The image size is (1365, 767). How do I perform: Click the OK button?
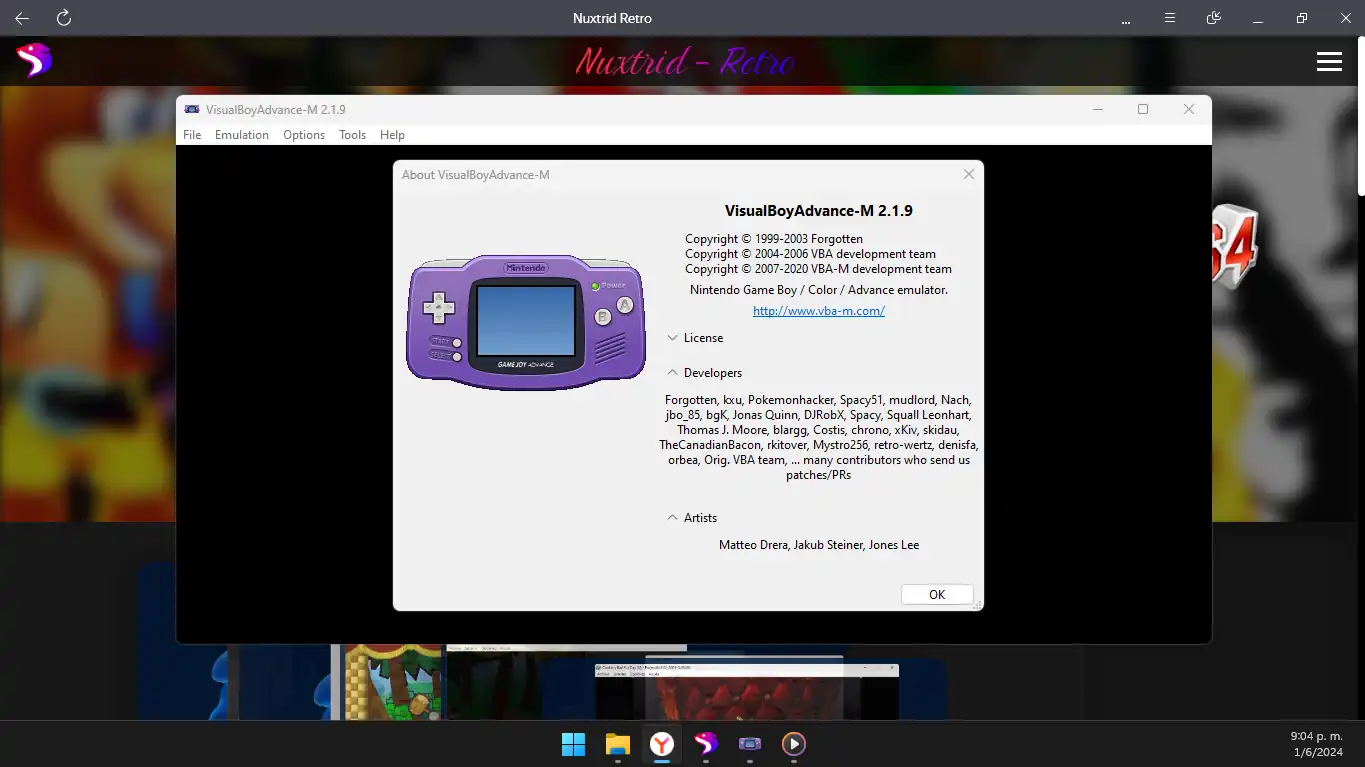tap(937, 594)
